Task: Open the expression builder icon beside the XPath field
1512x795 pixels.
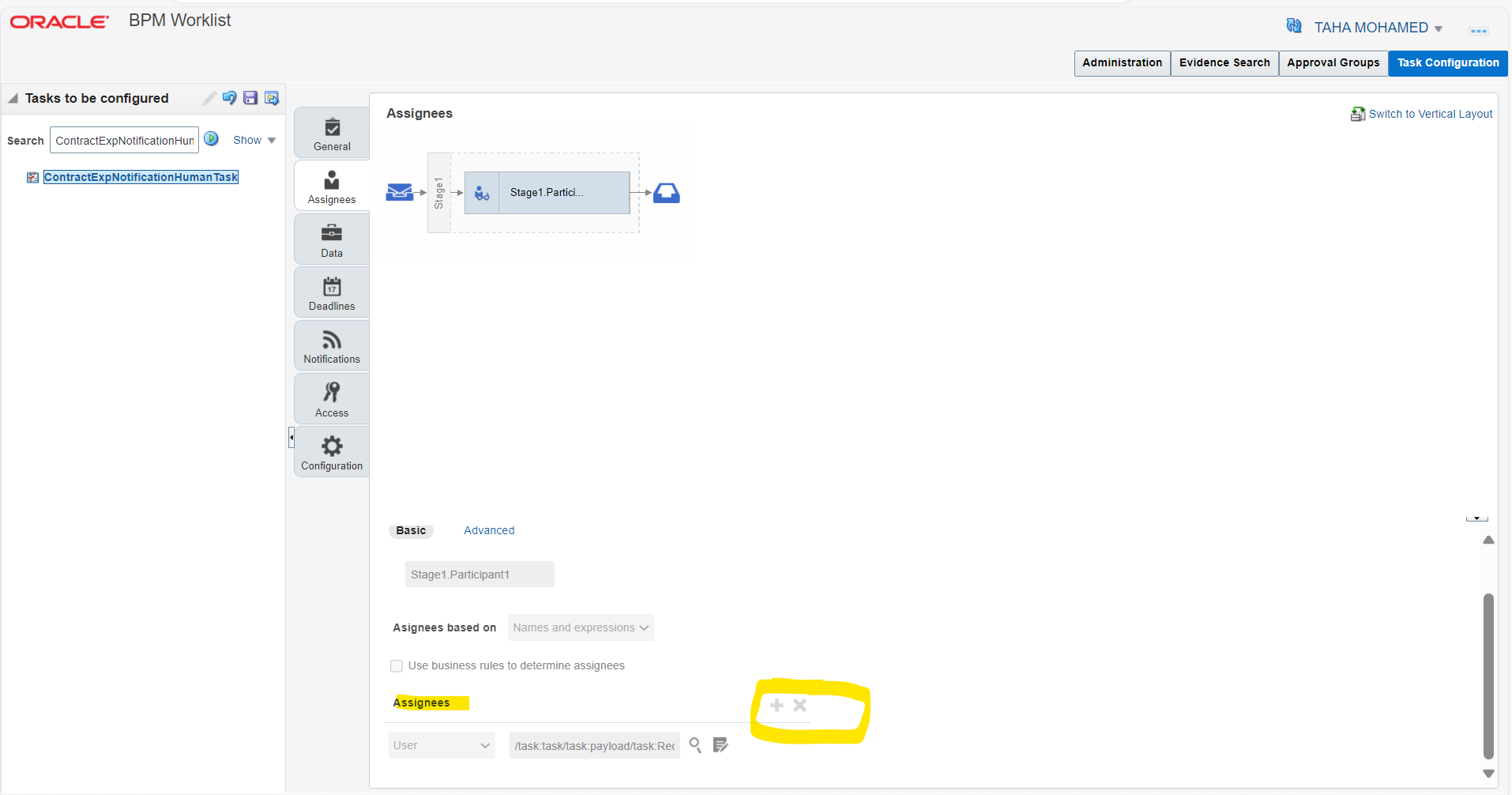Action: pos(721,744)
